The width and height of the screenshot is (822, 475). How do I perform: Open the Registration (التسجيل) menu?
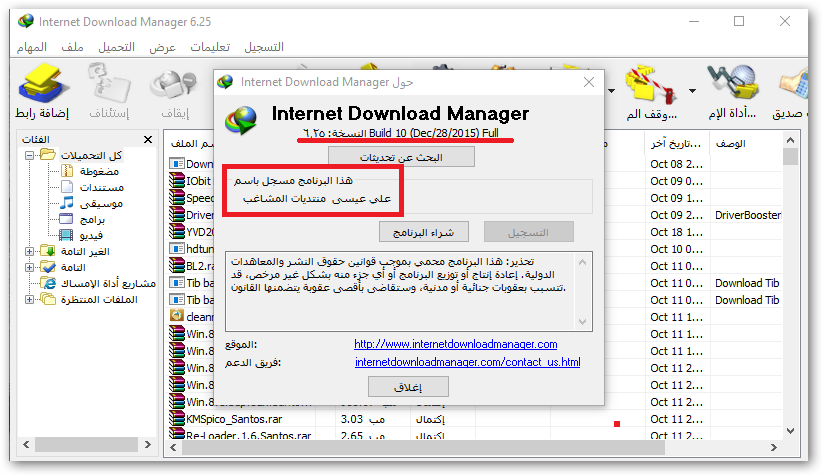pyautogui.click(x=264, y=47)
